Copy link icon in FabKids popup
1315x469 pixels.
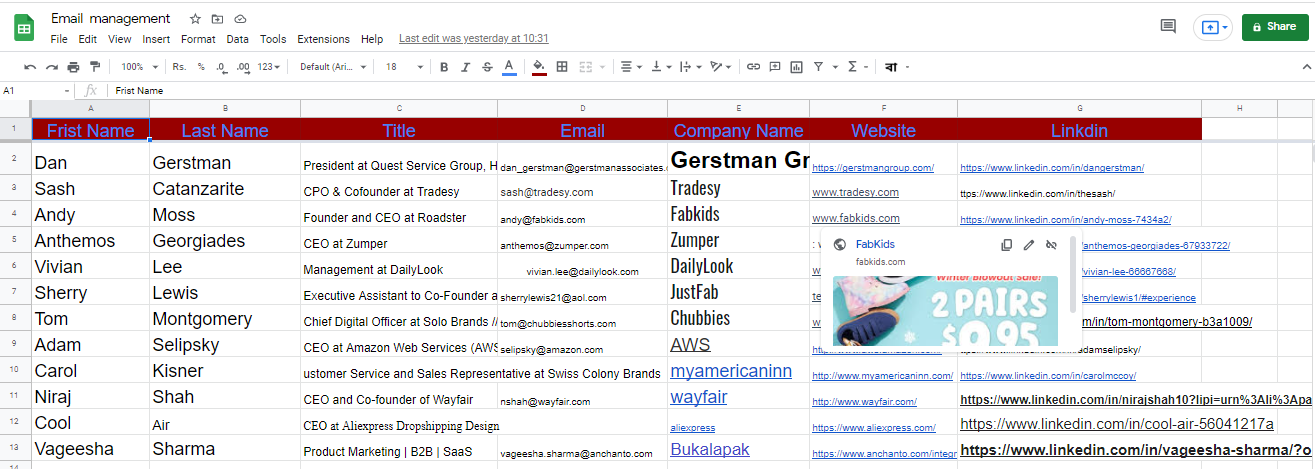(x=1007, y=244)
